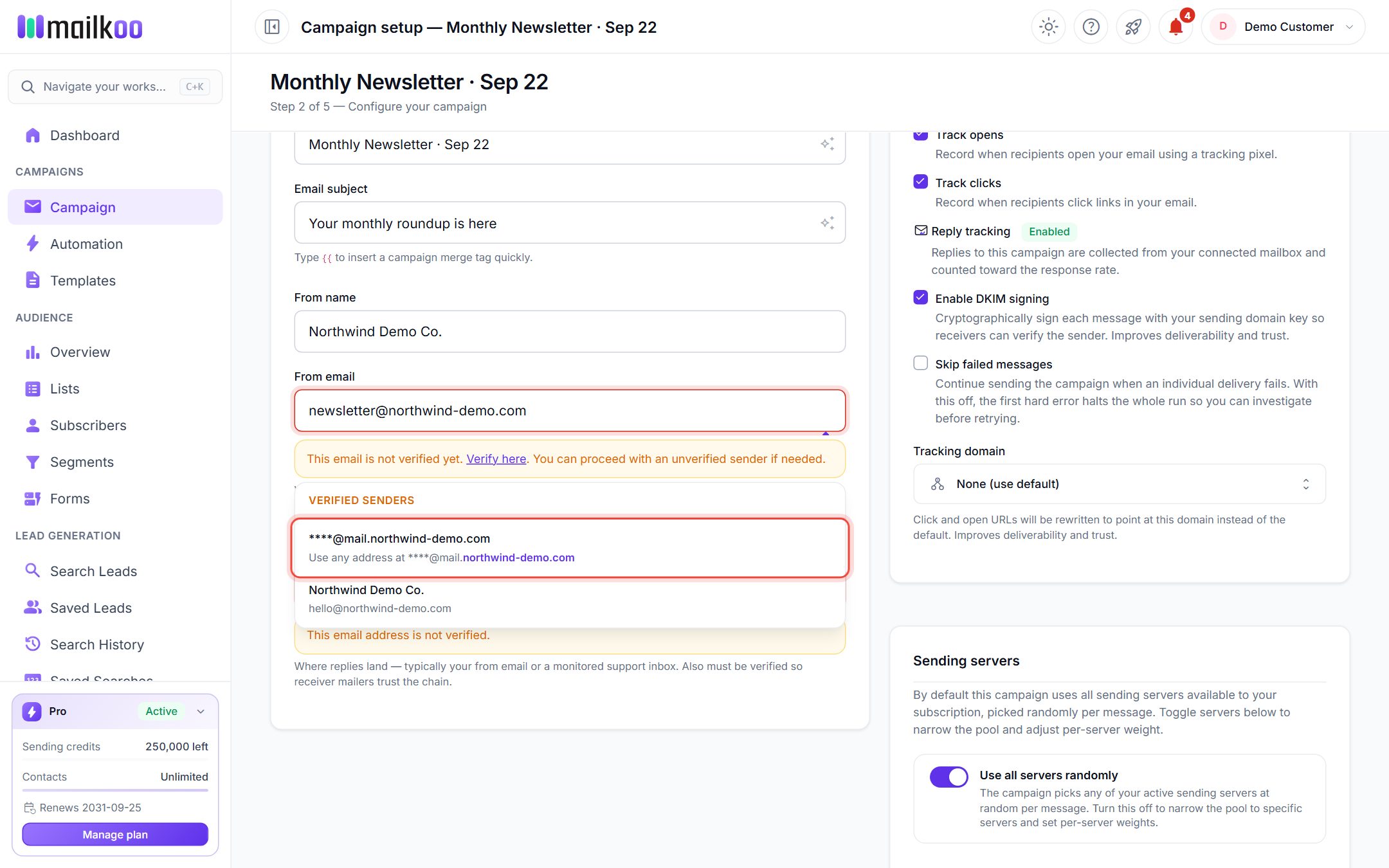Click the Verify here link
This screenshot has width=1389, height=868.
[496, 459]
